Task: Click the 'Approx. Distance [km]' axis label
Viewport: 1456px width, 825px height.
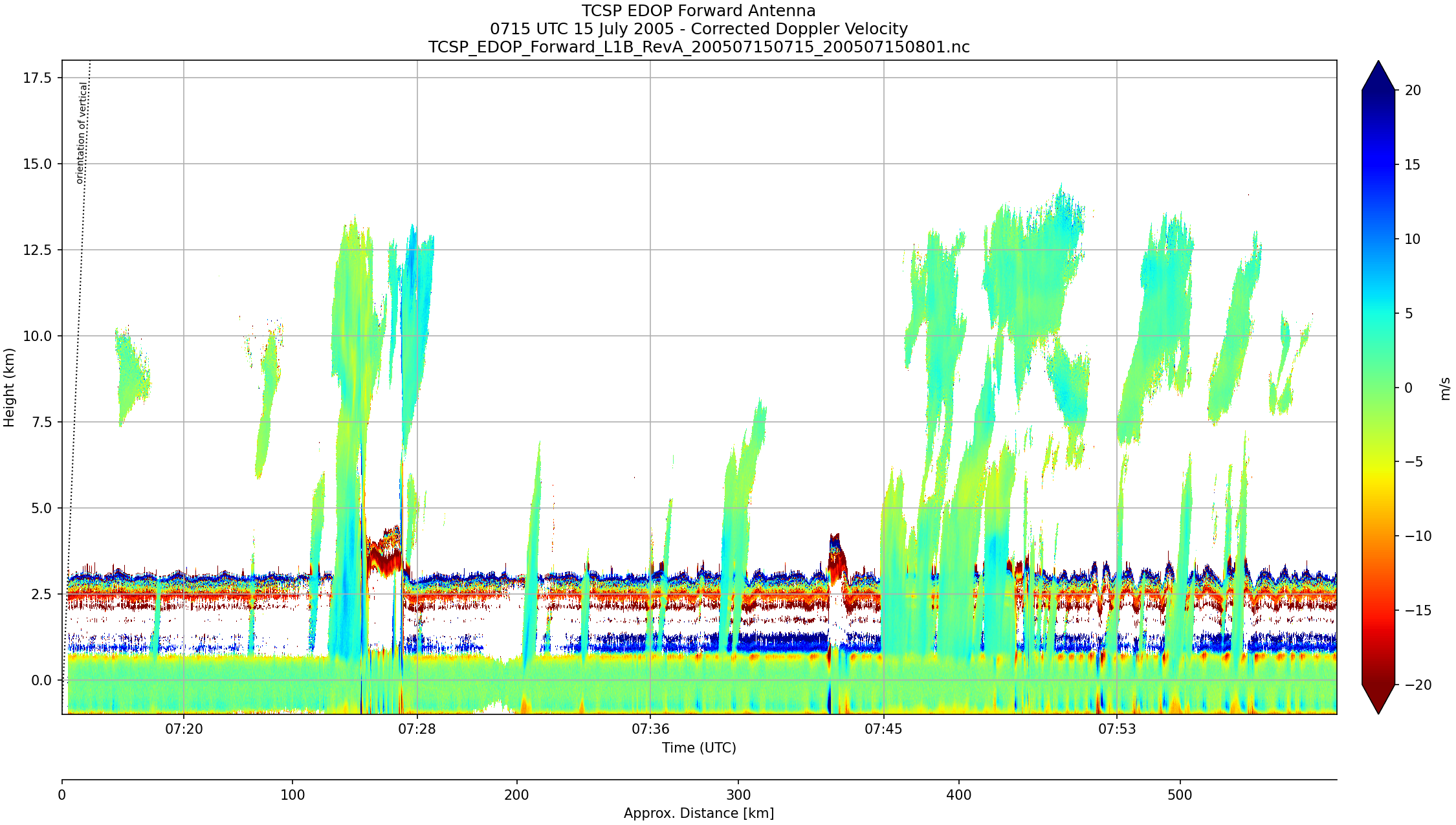Action: [699, 813]
